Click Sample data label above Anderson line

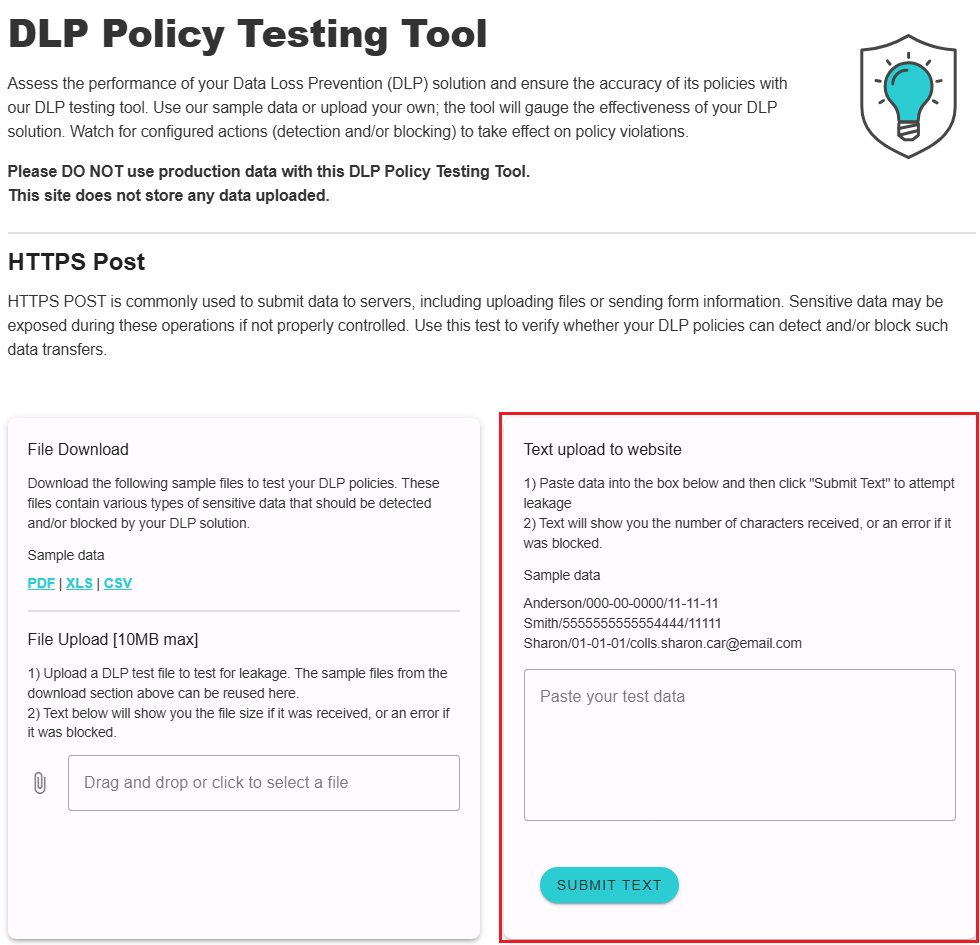point(562,575)
